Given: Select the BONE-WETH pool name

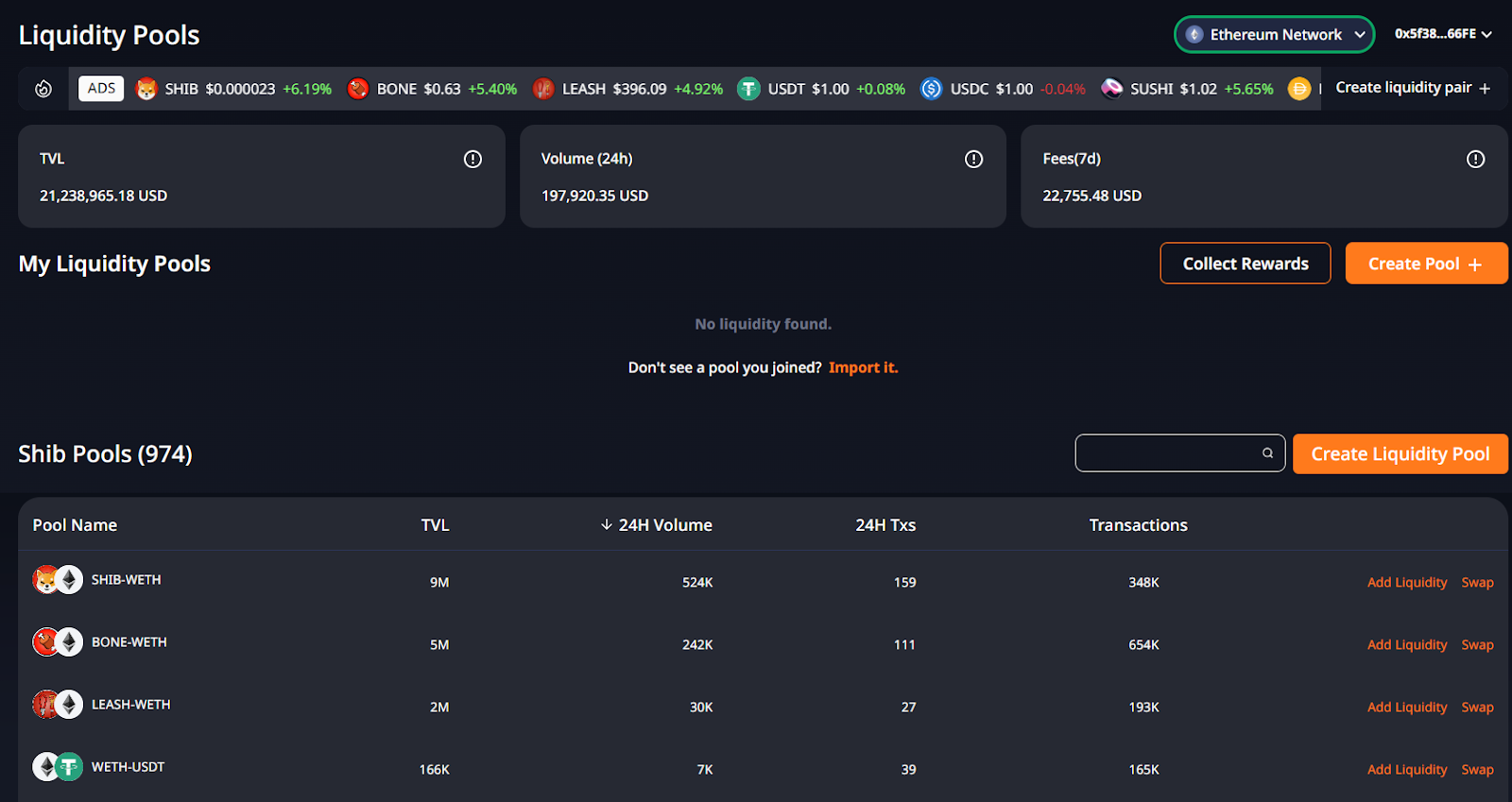Looking at the screenshot, I should click(129, 641).
